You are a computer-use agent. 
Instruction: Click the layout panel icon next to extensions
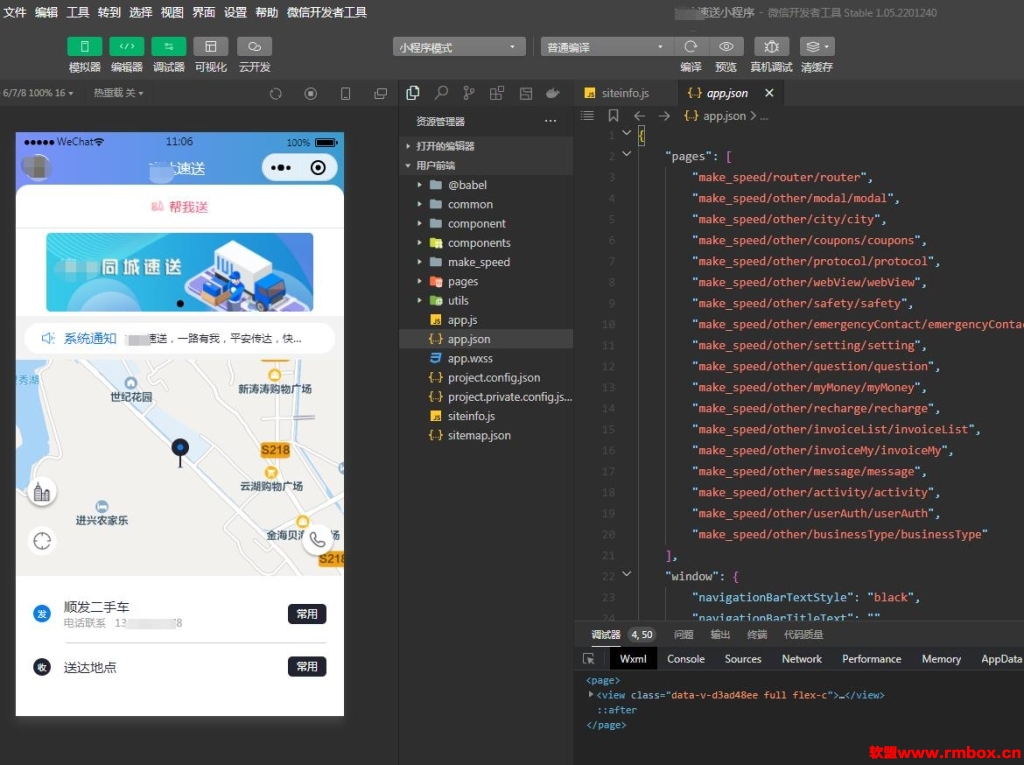pos(526,93)
